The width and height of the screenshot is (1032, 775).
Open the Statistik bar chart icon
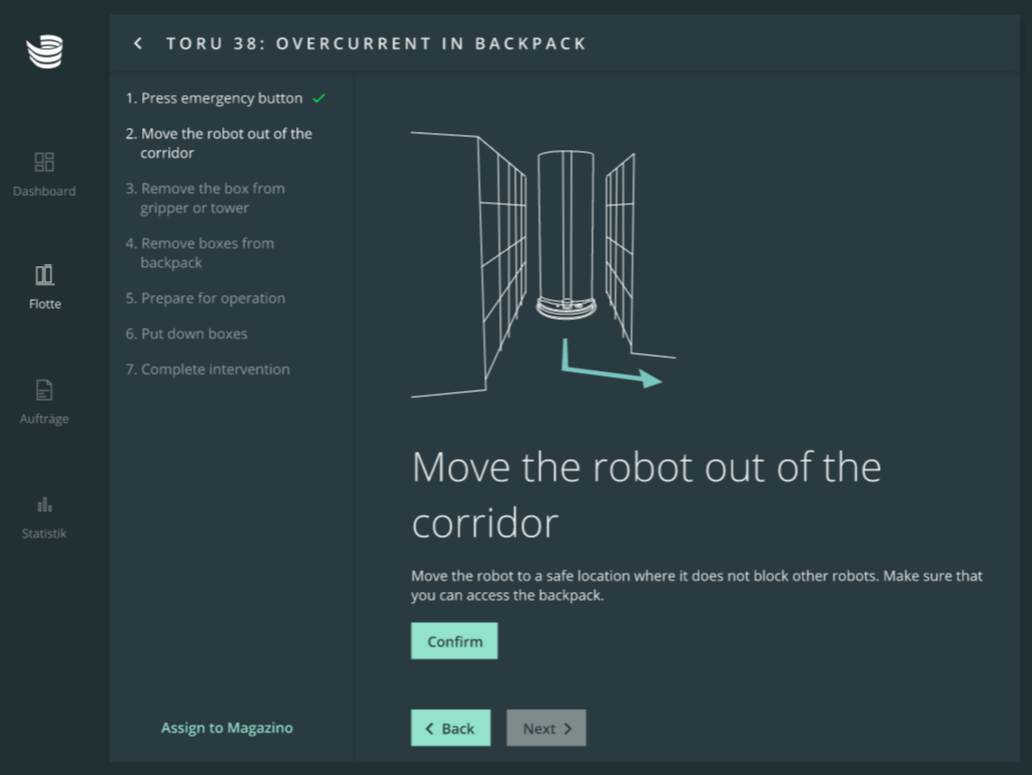[x=44, y=505]
